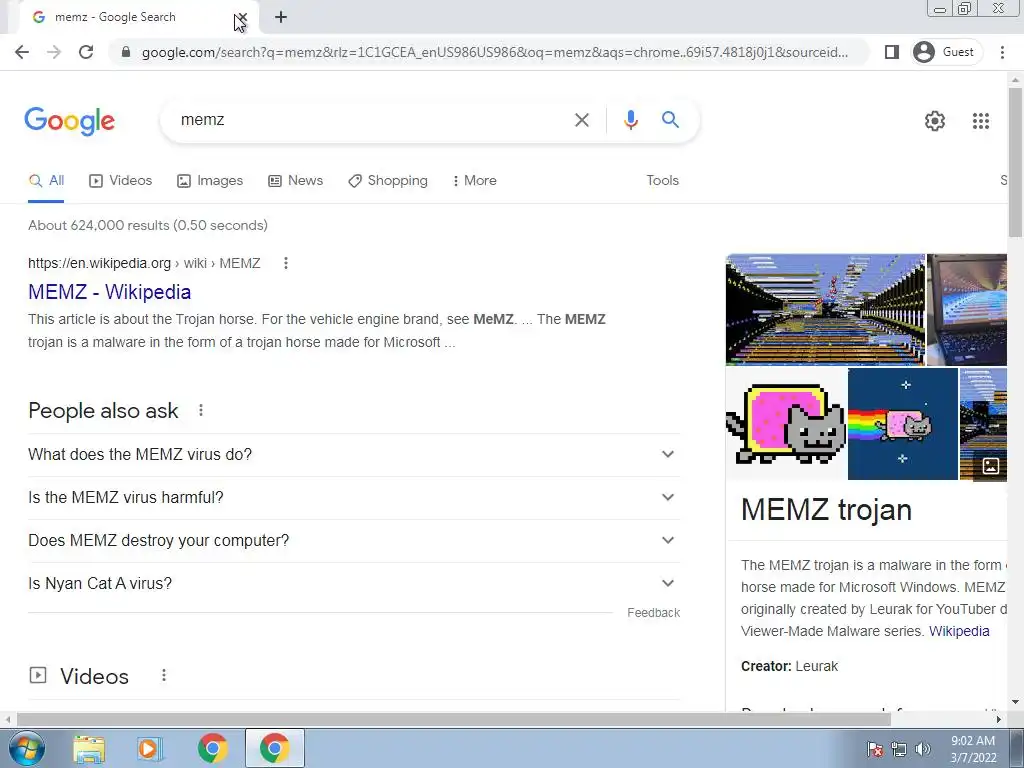
Task: Open Chrome three-dot menu
Action: click(1002, 52)
